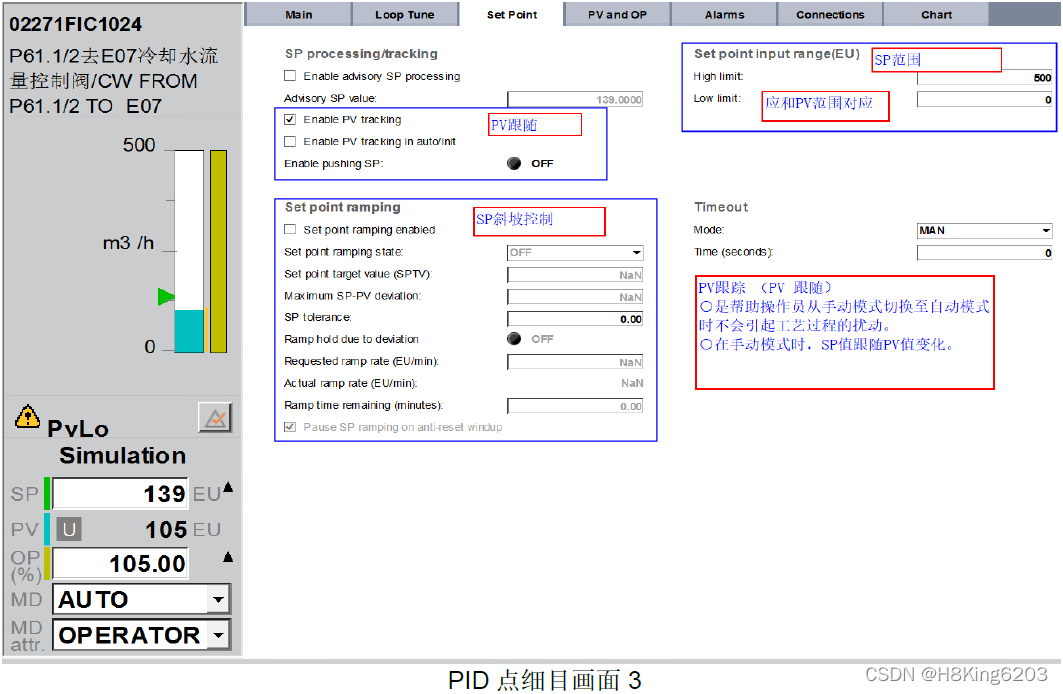Open the Chart tab
This screenshot has width=1063, height=694.
point(936,14)
